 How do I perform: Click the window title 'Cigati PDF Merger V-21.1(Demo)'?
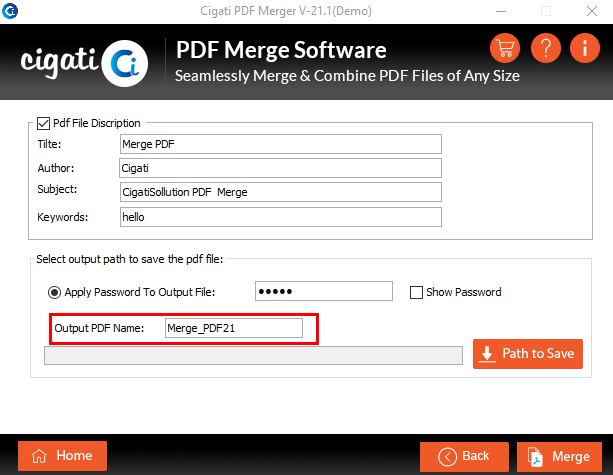[286, 11]
